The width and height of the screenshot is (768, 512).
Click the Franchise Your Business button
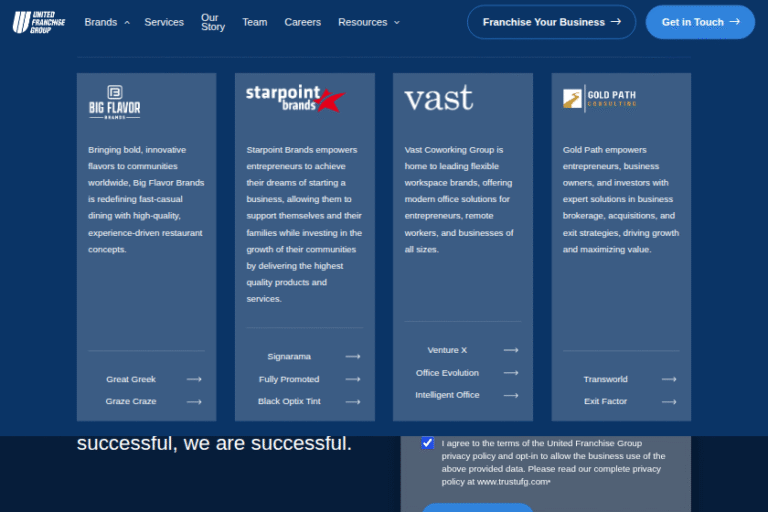(x=551, y=22)
